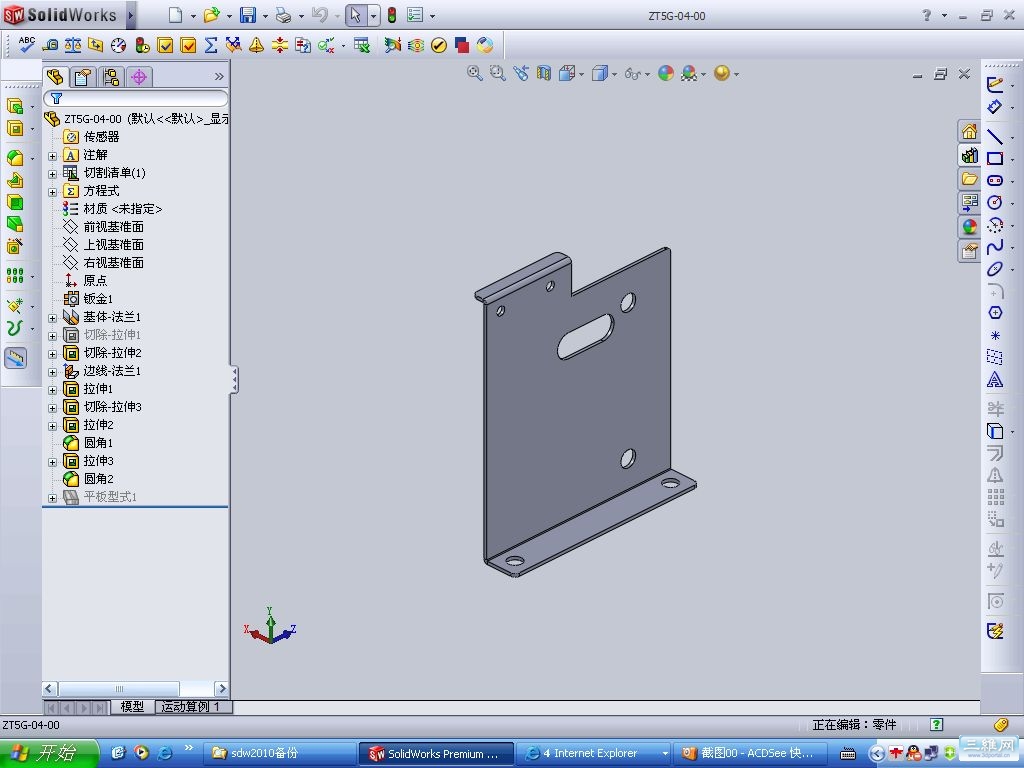Switch to the DimXpertManager tab
Image resolution: width=1024 pixels, height=768 pixels.
(x=138, y=78)
